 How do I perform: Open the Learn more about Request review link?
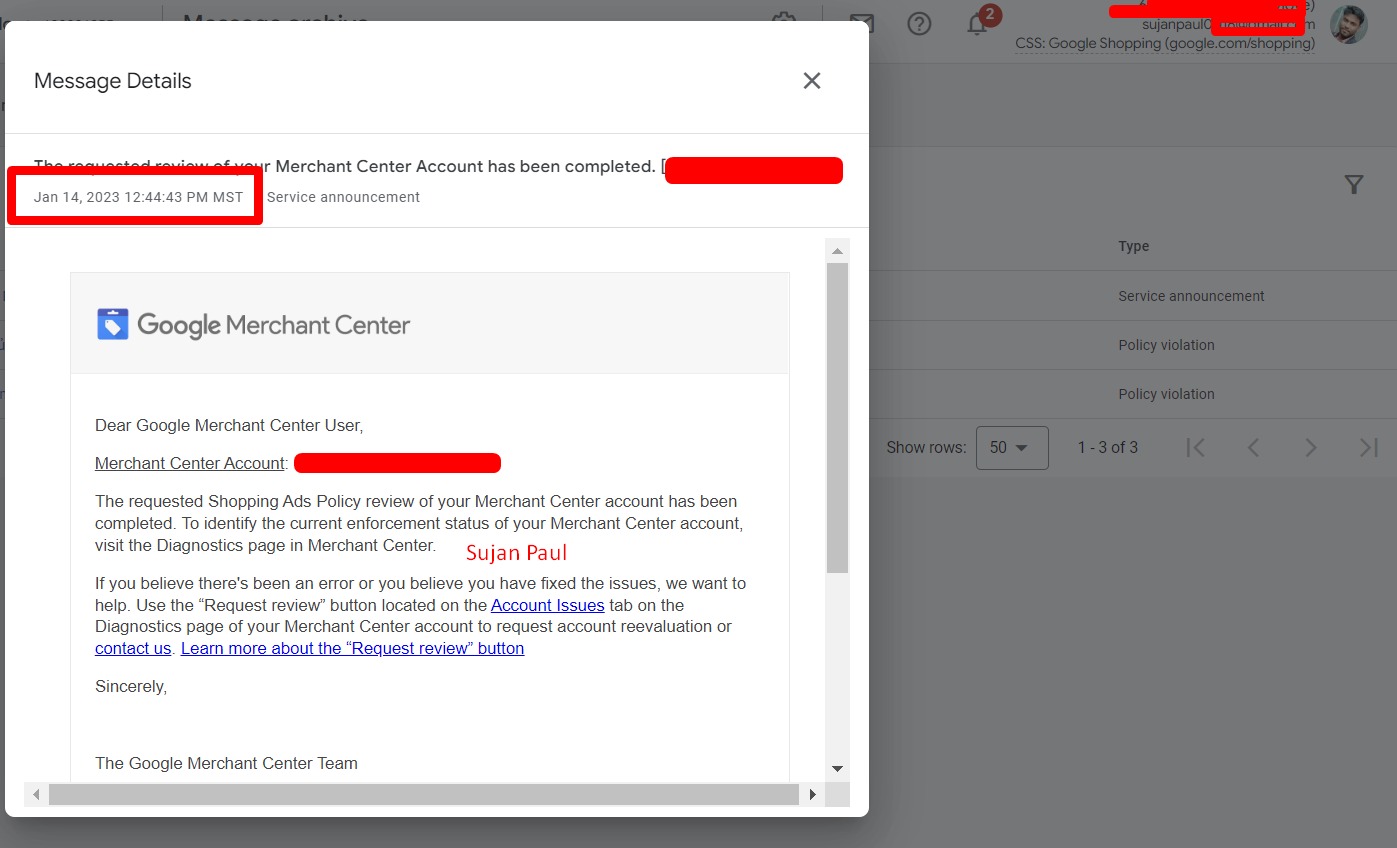point(352,648)
